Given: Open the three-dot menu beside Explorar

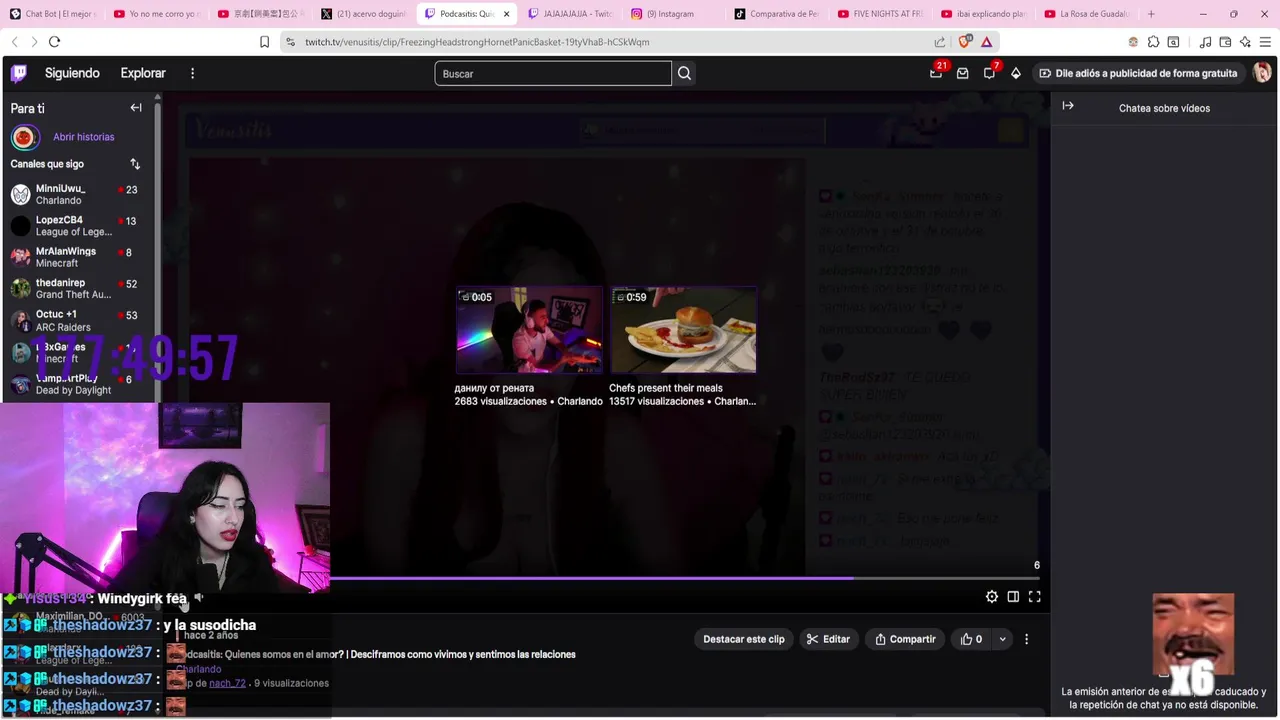Looking at the screenshot, I should click(x=193, y=73).
